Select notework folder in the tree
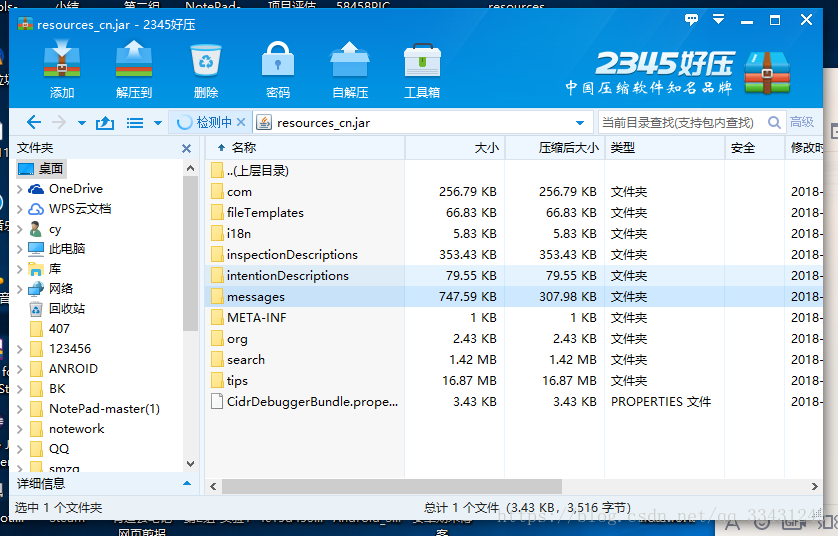 coord(66,429)
